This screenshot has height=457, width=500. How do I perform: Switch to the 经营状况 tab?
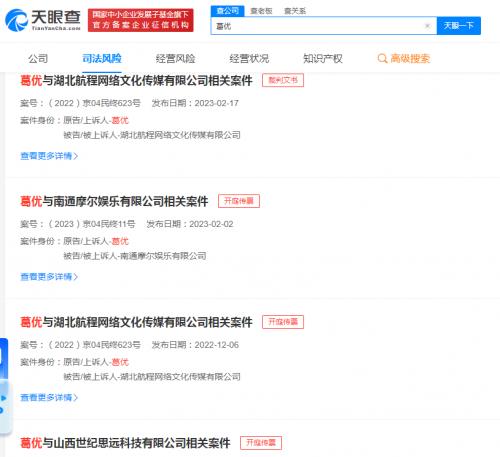tap(249, 59)
